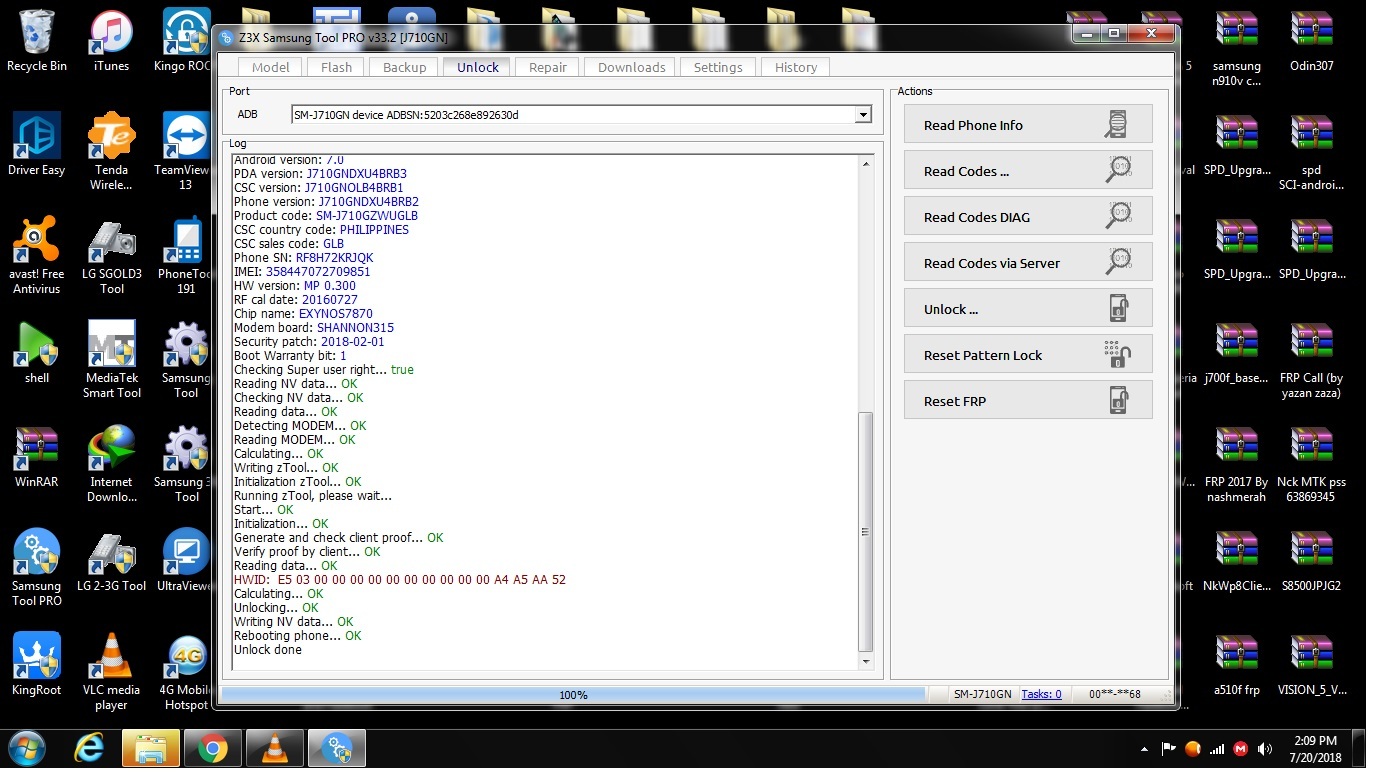The height and width of the screenshot is (783, 1376).
Task: Click 'Unlock done' log line
Action: 268,650
